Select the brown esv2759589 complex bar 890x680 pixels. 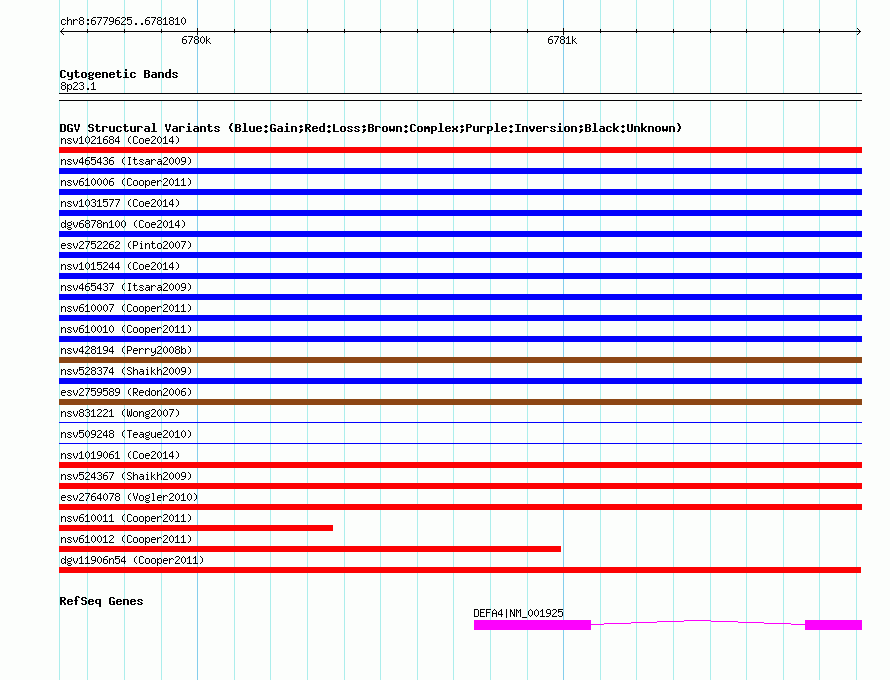(x=460, y=402)
